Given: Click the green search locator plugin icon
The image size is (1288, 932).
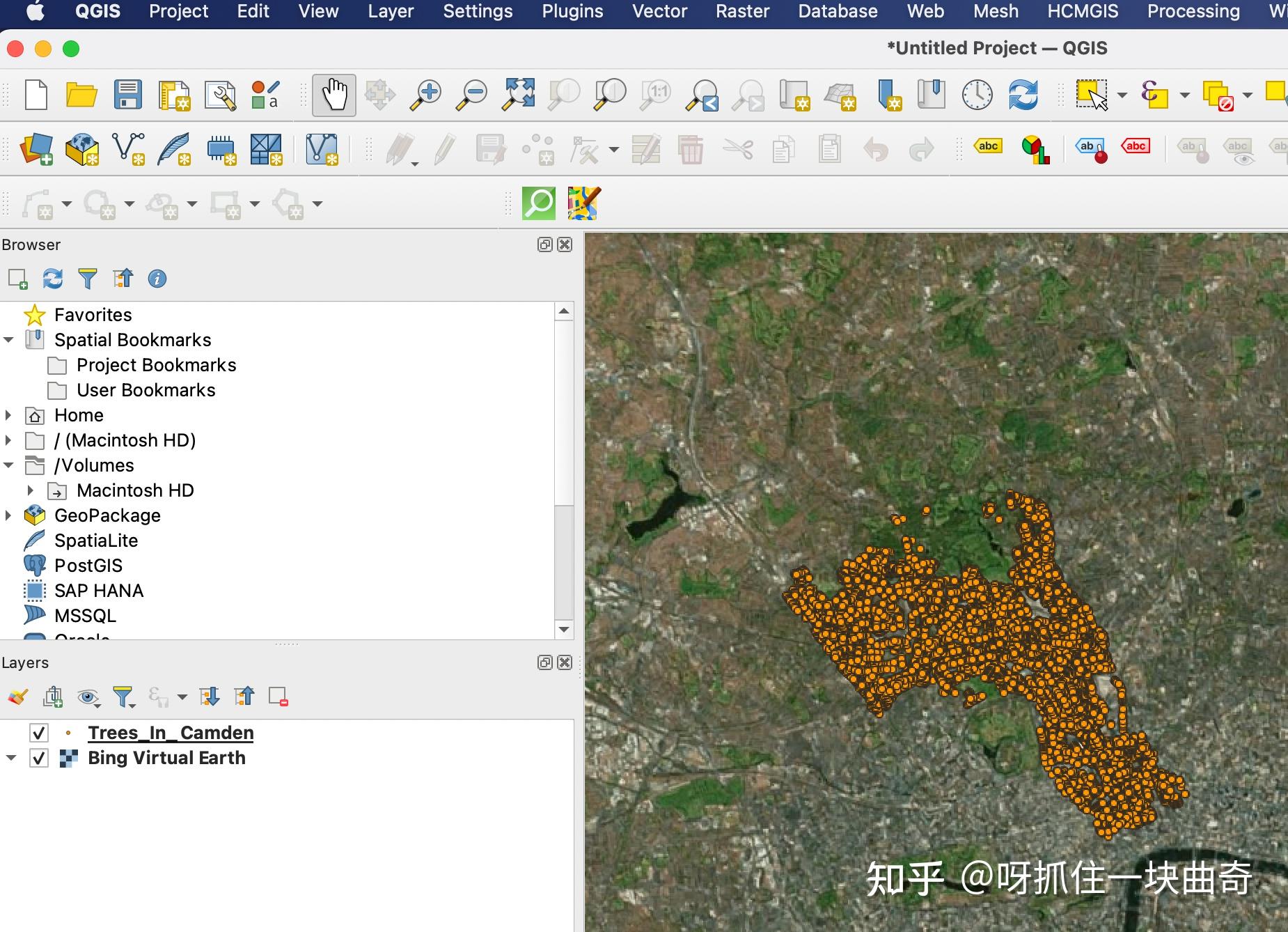Looking at the screenshot, I should 539,203.
